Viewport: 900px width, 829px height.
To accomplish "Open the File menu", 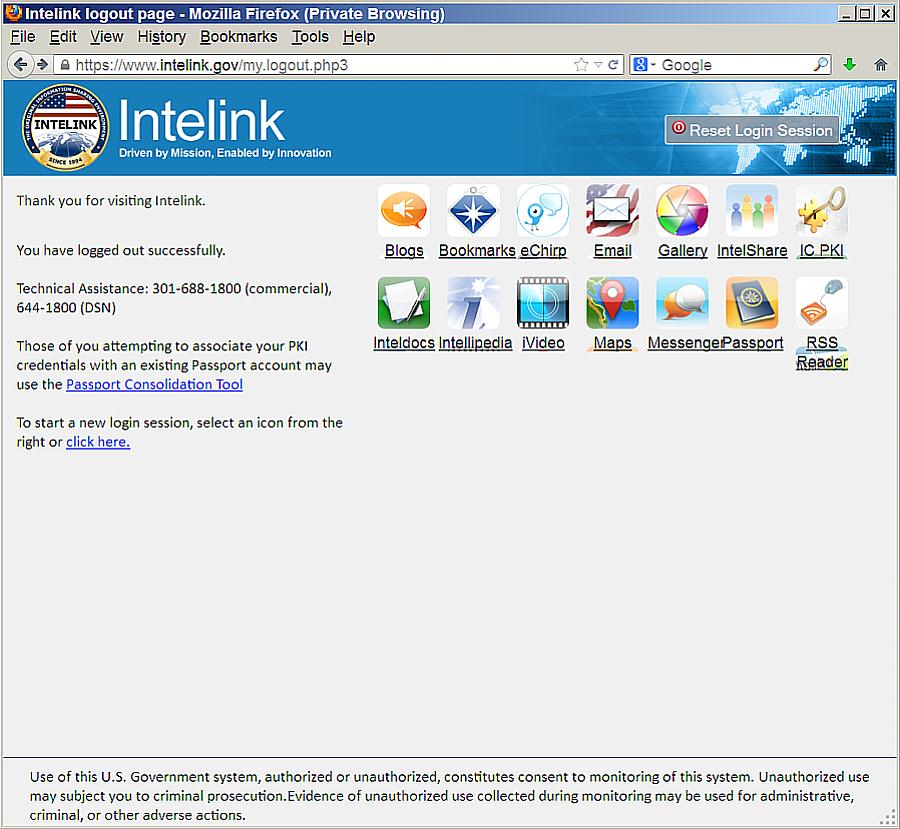I will tap(22, 37).
